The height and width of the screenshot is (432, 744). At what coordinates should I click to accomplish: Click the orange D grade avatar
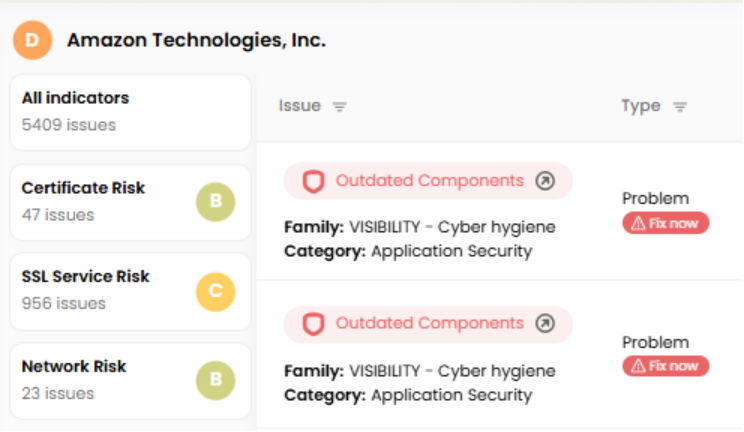[32, 40]
